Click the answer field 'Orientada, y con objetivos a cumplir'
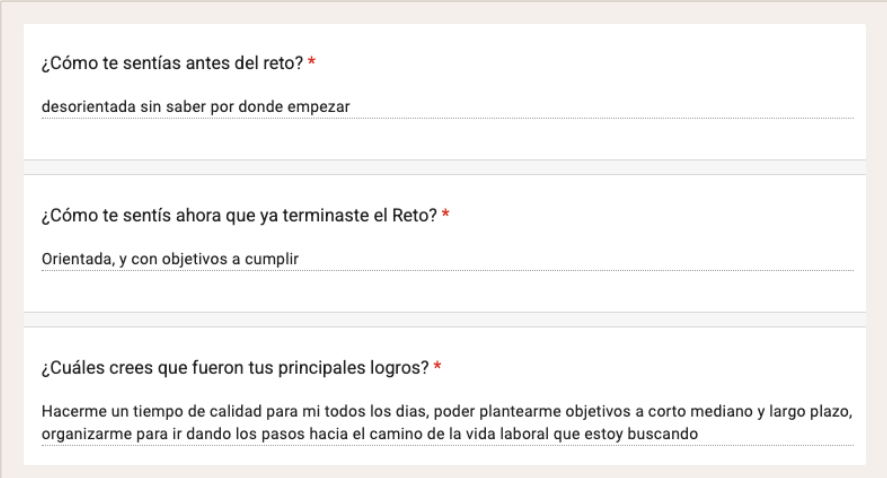The width and height of the screenshot is (887, 478). click(447, 259)
